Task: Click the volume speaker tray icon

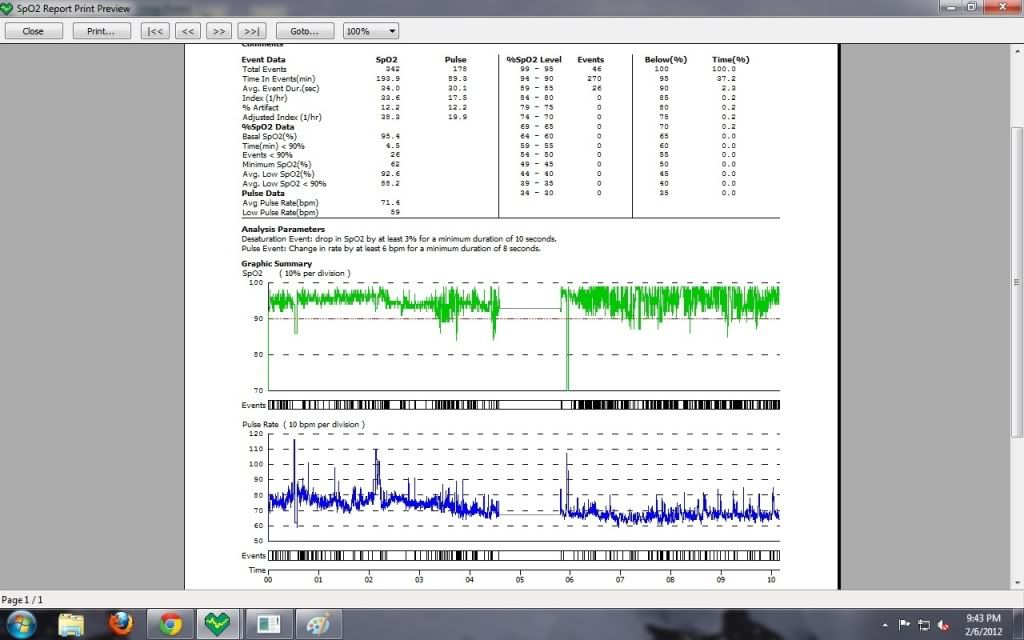Action: [x=942, y=625]
